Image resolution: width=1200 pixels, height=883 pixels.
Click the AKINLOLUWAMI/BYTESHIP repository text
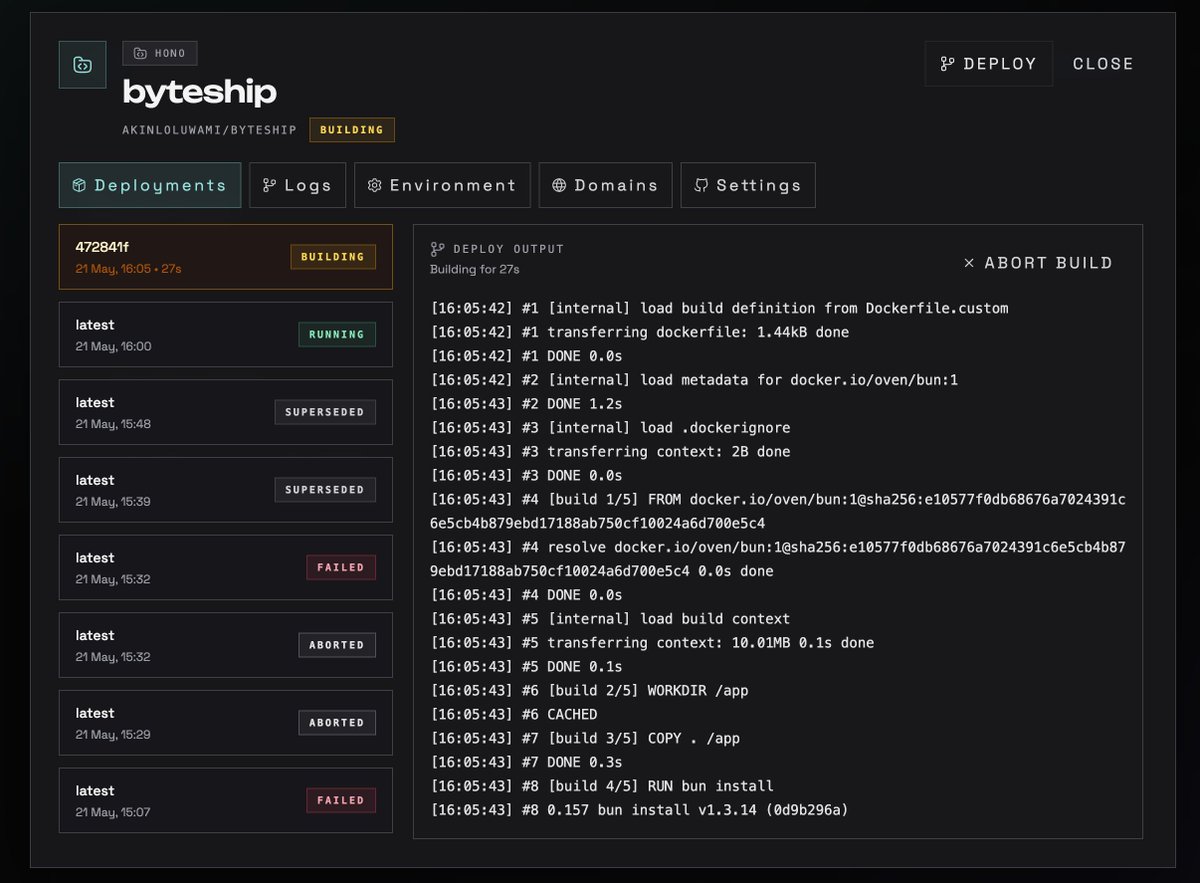210,130
